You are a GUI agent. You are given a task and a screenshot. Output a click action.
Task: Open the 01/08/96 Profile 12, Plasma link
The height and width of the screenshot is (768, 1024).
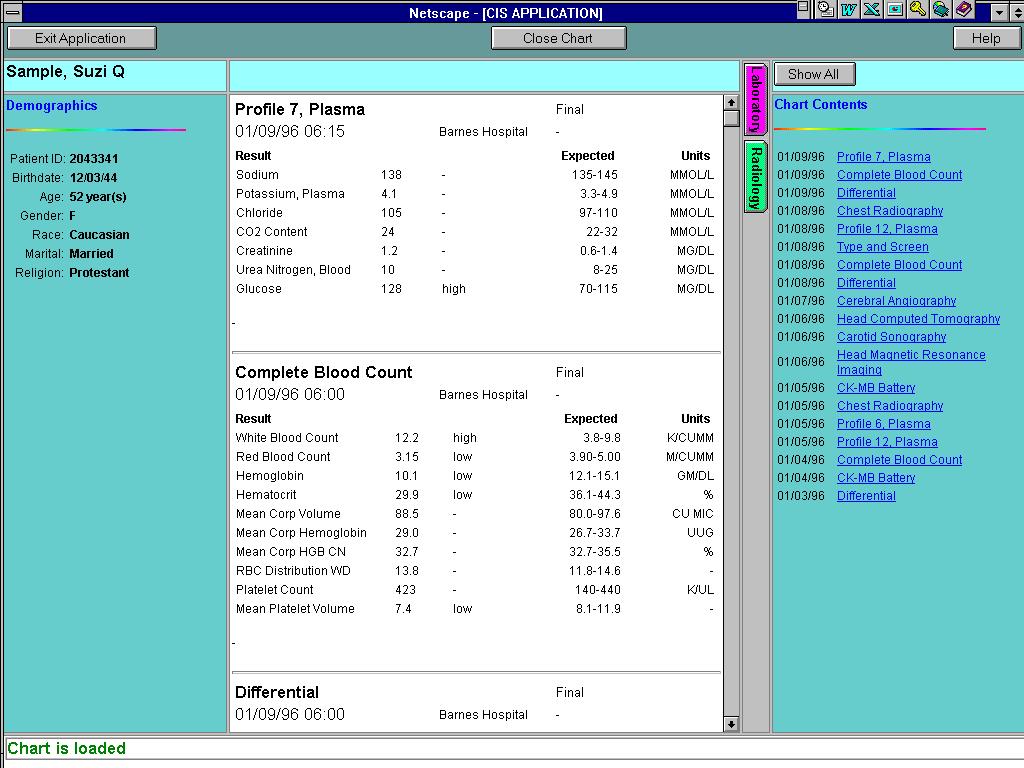887,229
